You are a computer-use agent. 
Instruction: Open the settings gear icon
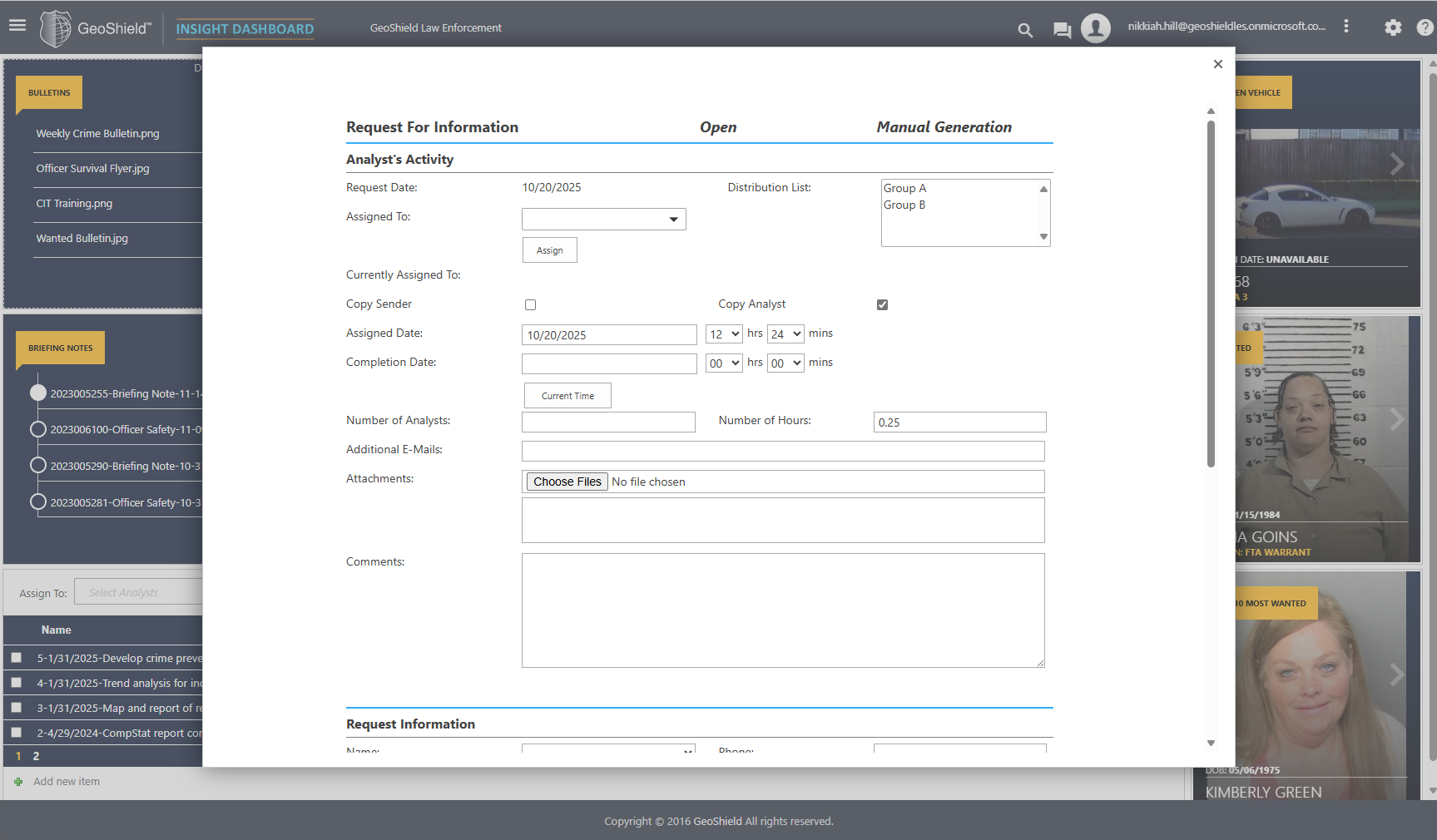point(1393,27)
